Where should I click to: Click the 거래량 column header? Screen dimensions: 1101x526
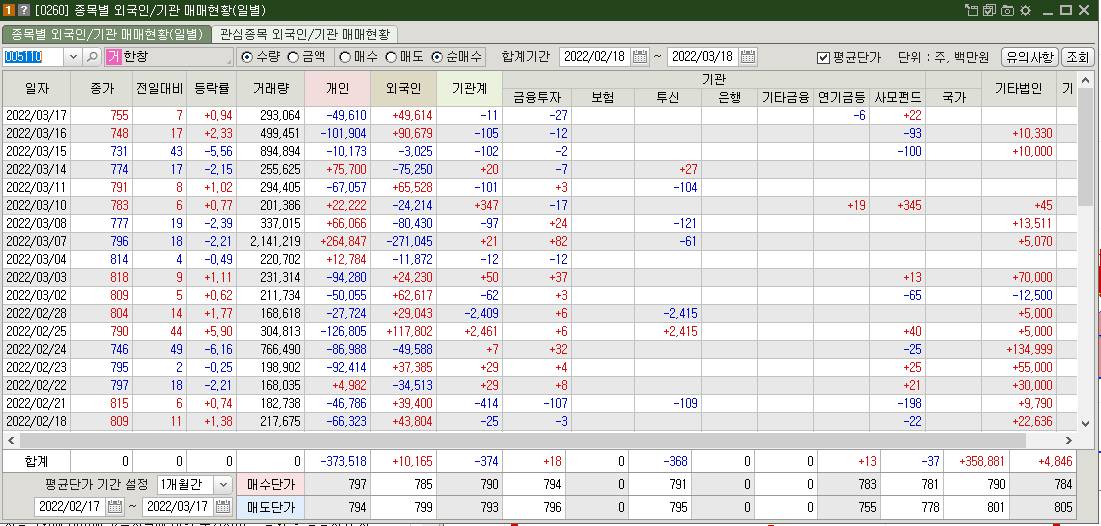point(270,88)
